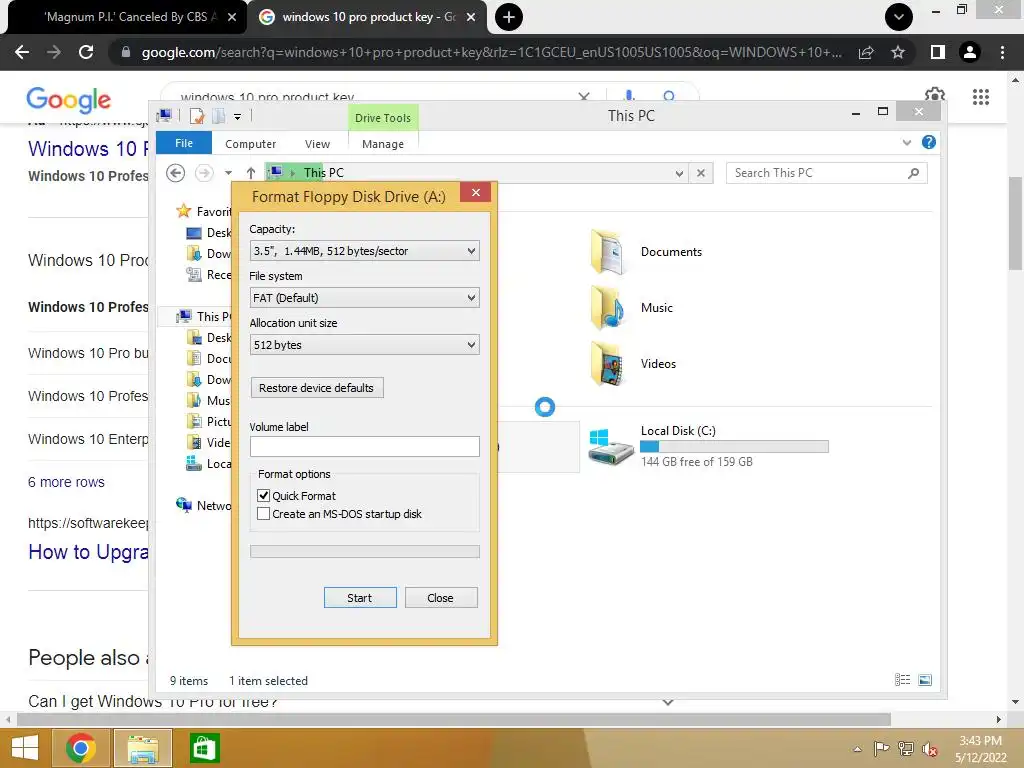1024x768 pixels.
Task: Click New folder icon in quick access toolbar
Action: coord(219,116)
